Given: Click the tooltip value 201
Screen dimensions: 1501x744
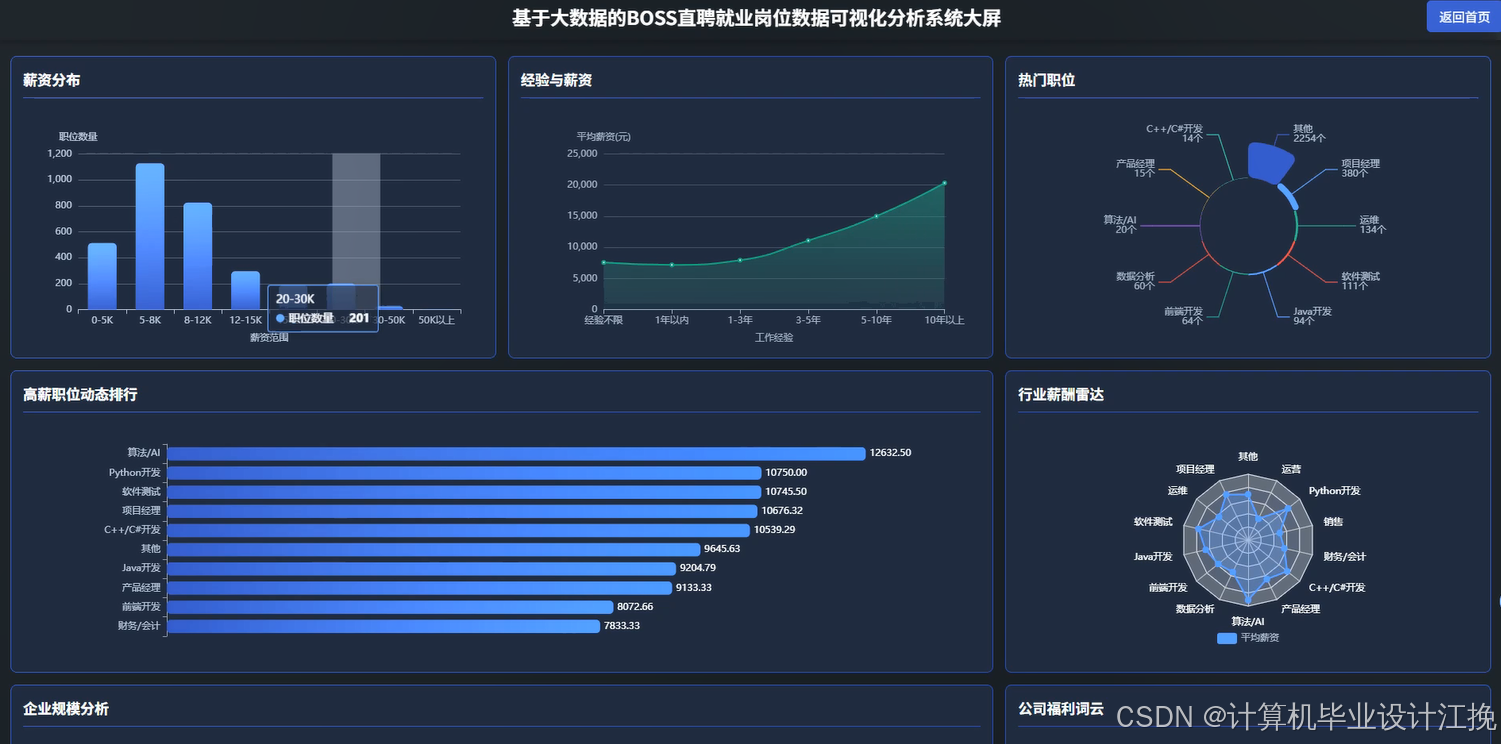Looking at the screenshot, I should [359, 318].
